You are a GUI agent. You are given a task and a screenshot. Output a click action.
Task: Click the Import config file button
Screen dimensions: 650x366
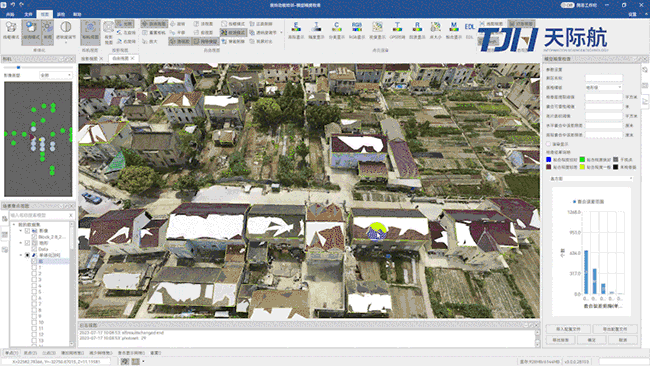click(568, 329)
